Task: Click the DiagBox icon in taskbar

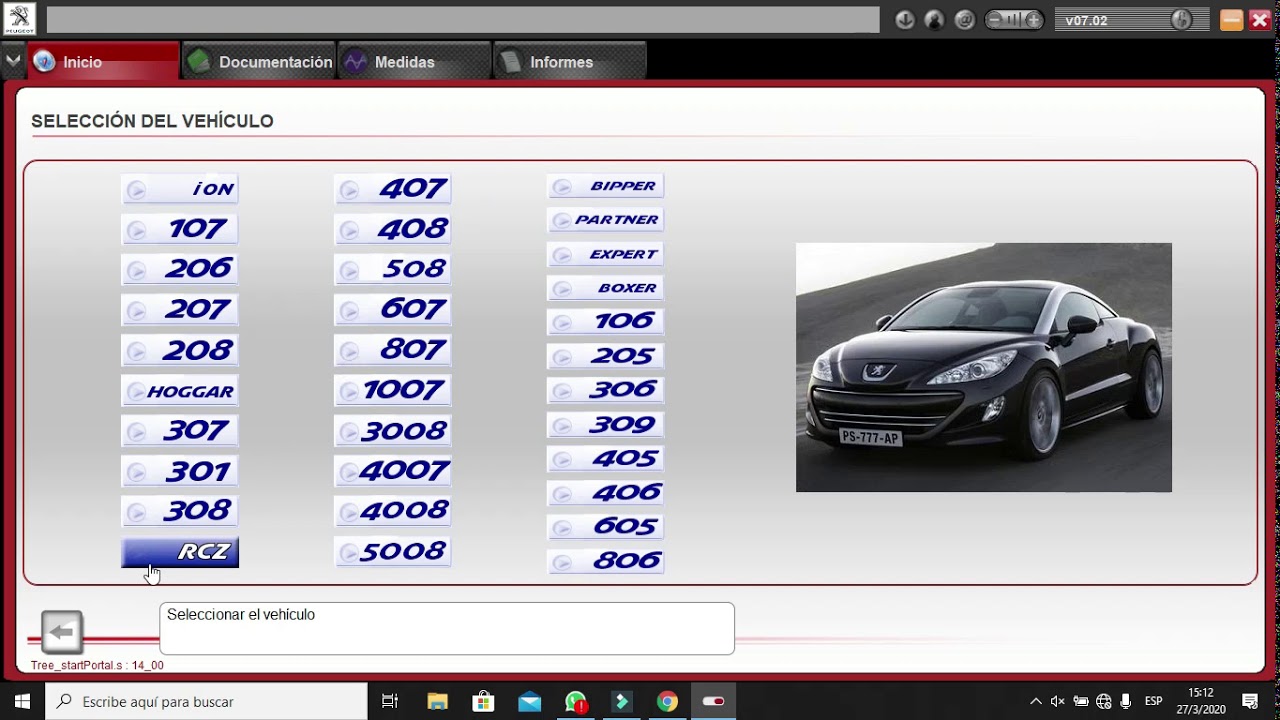Action: coord(713,701)
